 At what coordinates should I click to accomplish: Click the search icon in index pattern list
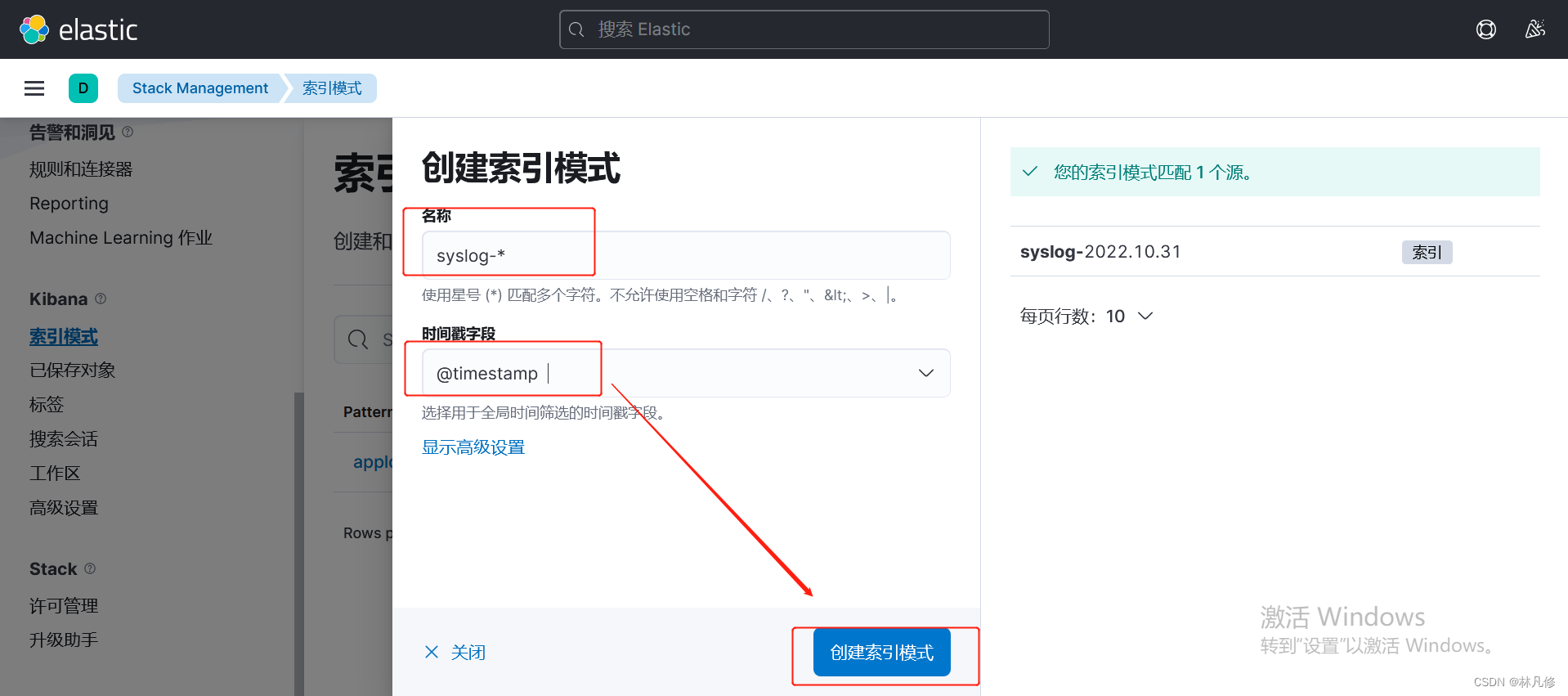358,339
